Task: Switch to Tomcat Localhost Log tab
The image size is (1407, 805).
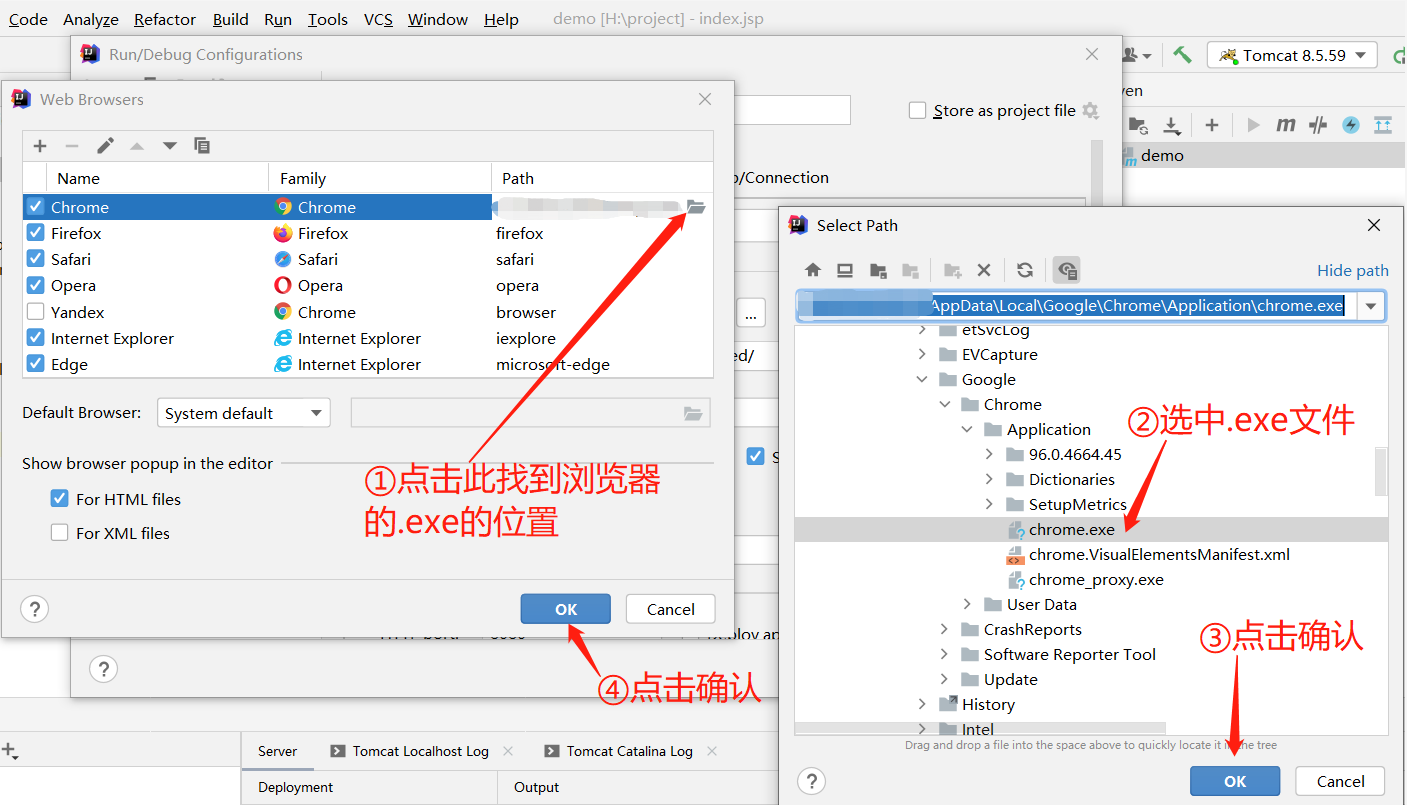Action: point(420,751)
